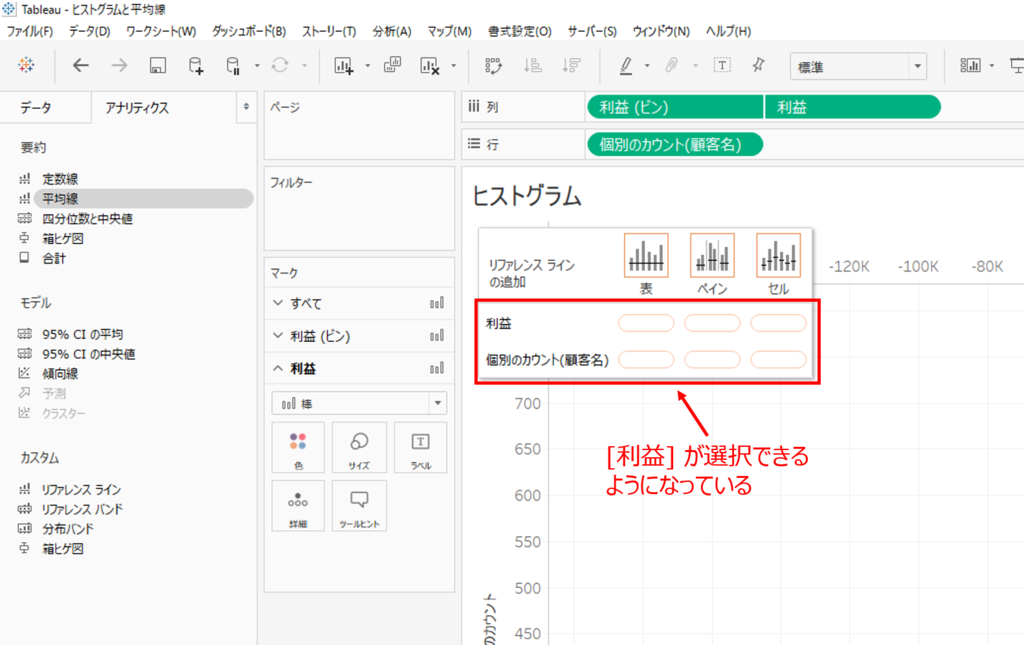The image size is (1024, 645).
Task: Add a new data source icon
Action: pyautogui.click(x=195, y=65)
